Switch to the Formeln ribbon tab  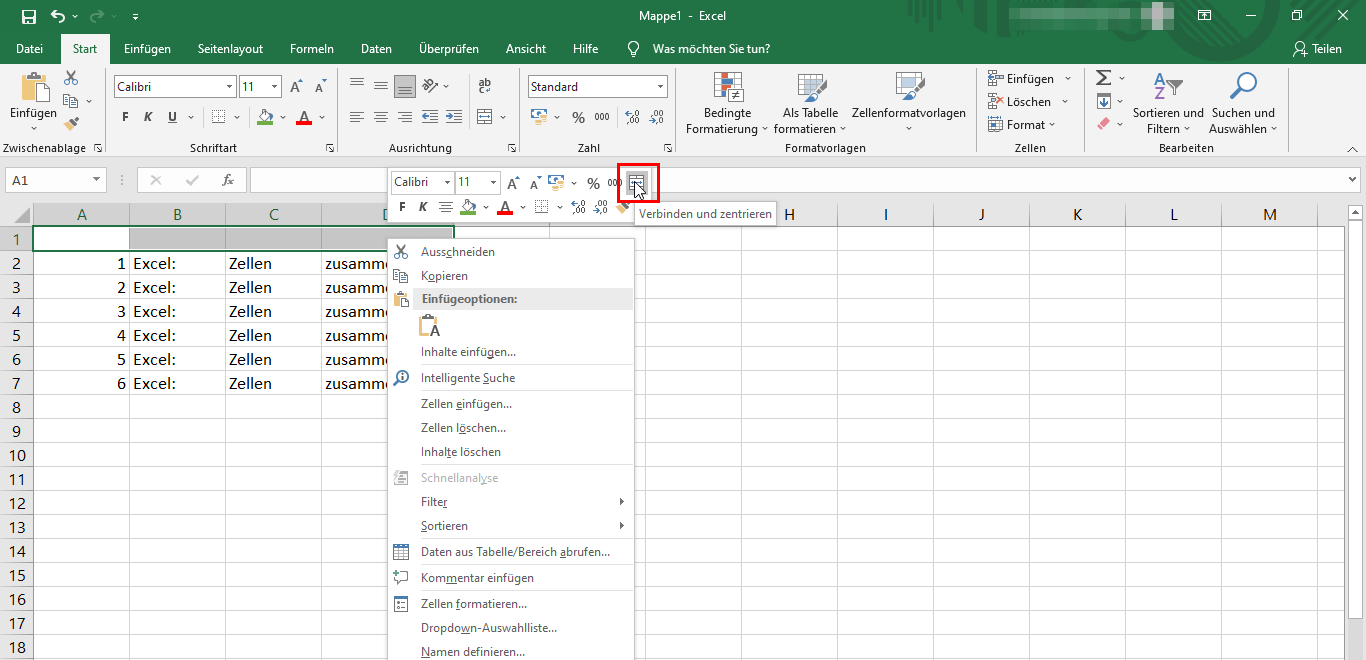312,48
